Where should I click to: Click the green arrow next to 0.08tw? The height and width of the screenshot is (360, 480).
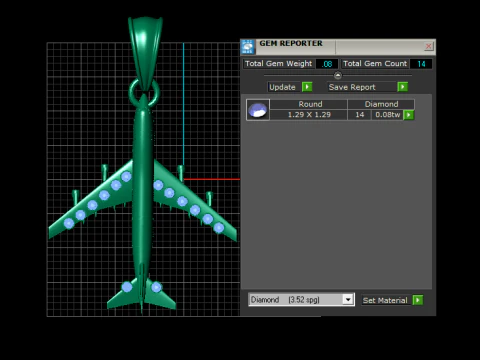pyautogui.click(x=409, y=115)
